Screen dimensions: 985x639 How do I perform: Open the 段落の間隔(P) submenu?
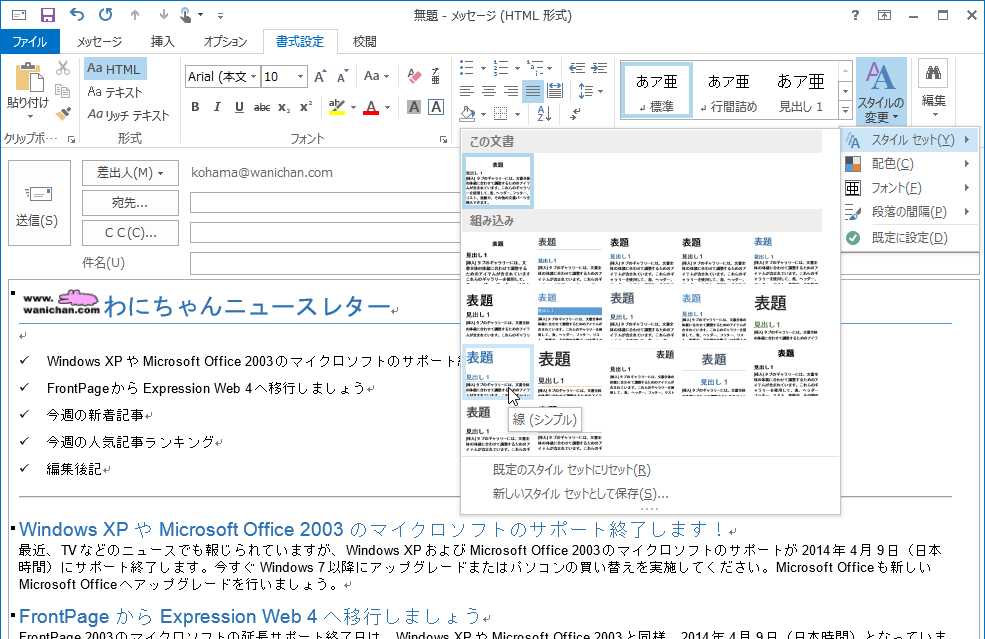pos(910,212)
